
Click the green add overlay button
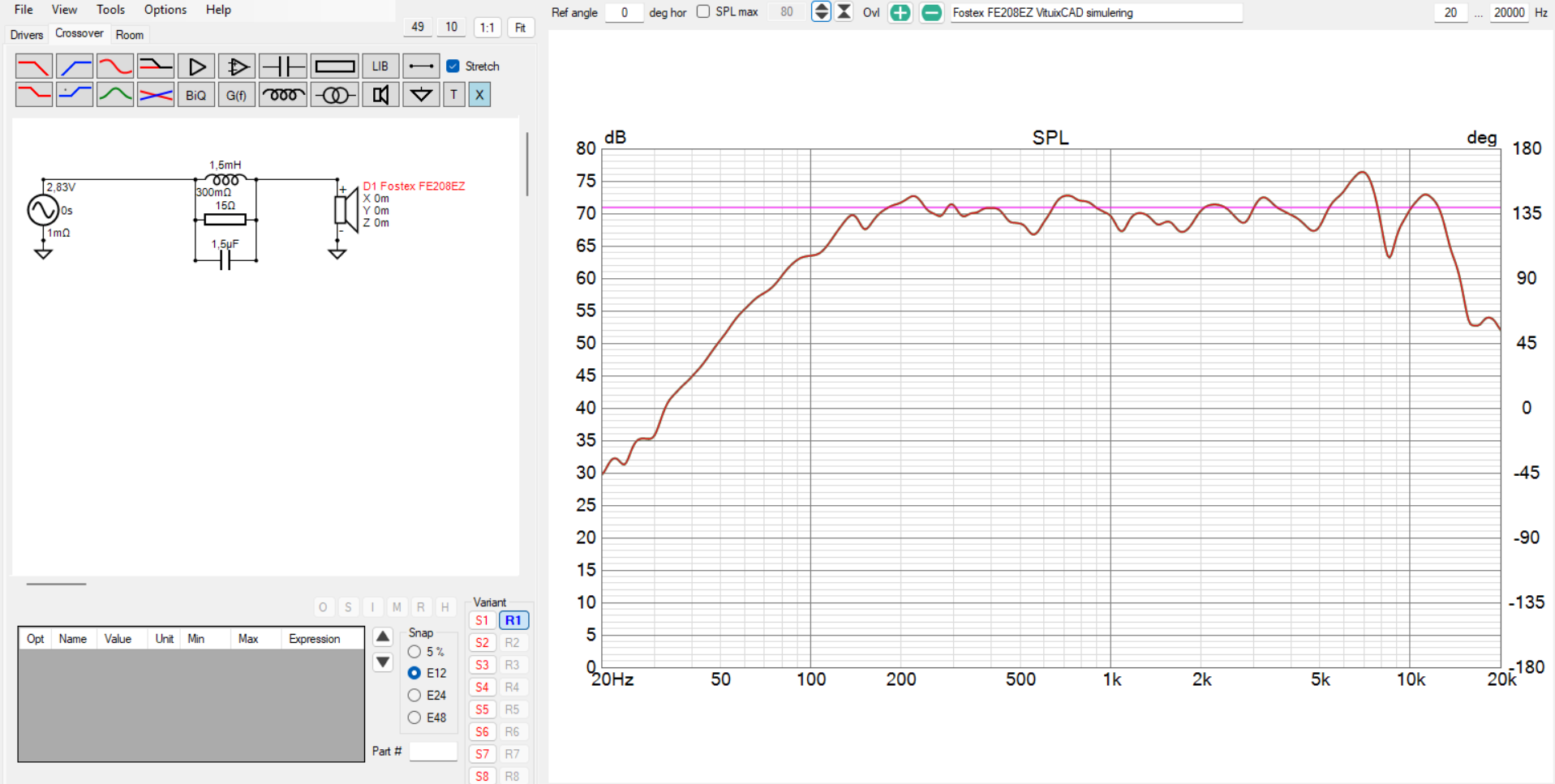[900, 13]
